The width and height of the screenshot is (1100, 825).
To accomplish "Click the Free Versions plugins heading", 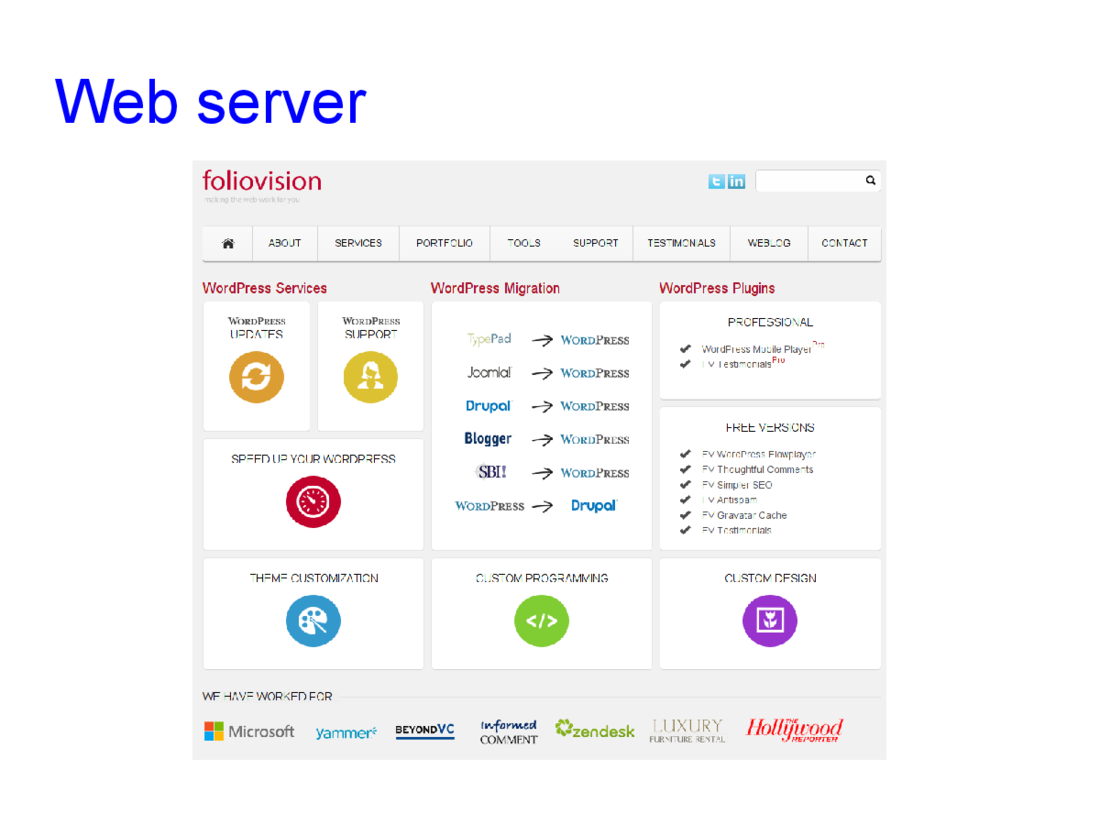I will 770,427.
